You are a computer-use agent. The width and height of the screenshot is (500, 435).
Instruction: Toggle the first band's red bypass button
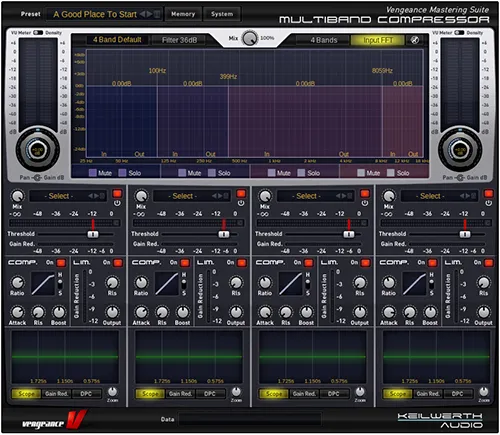click(x=117, y=194)
